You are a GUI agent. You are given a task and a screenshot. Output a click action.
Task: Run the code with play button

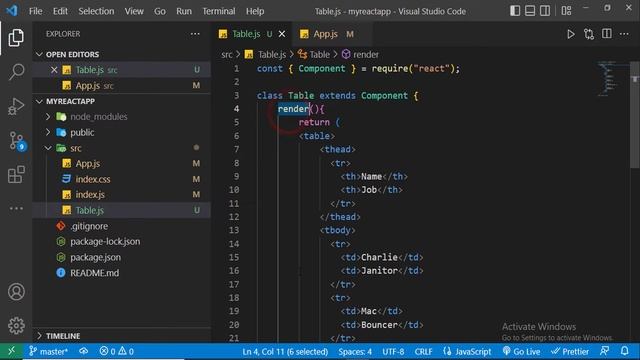click(571, 34)
